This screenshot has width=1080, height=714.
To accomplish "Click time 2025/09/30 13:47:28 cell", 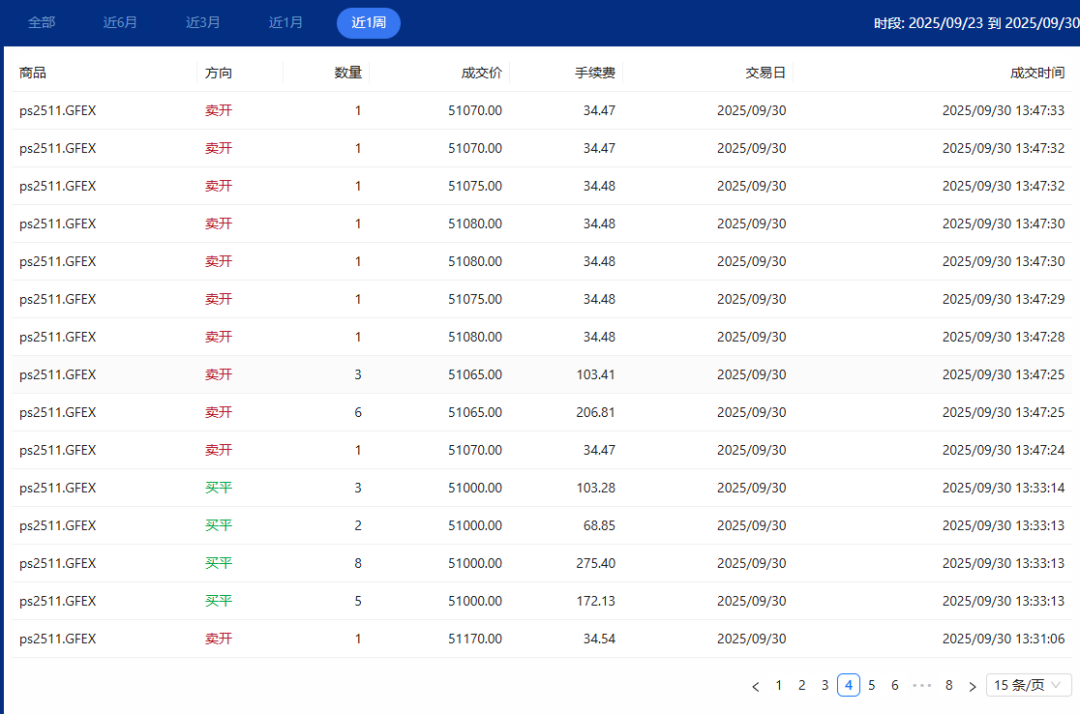I will coord(1004,337).
